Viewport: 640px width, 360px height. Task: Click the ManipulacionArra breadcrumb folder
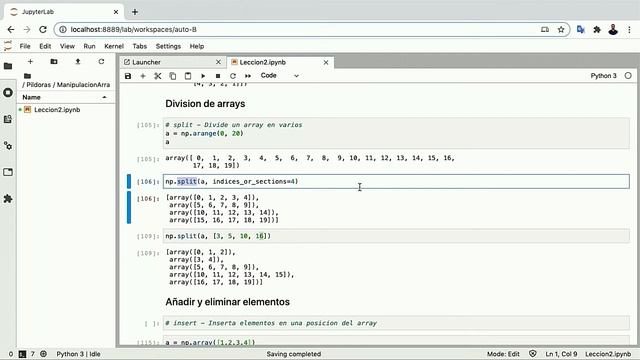(x=83, y=85)
